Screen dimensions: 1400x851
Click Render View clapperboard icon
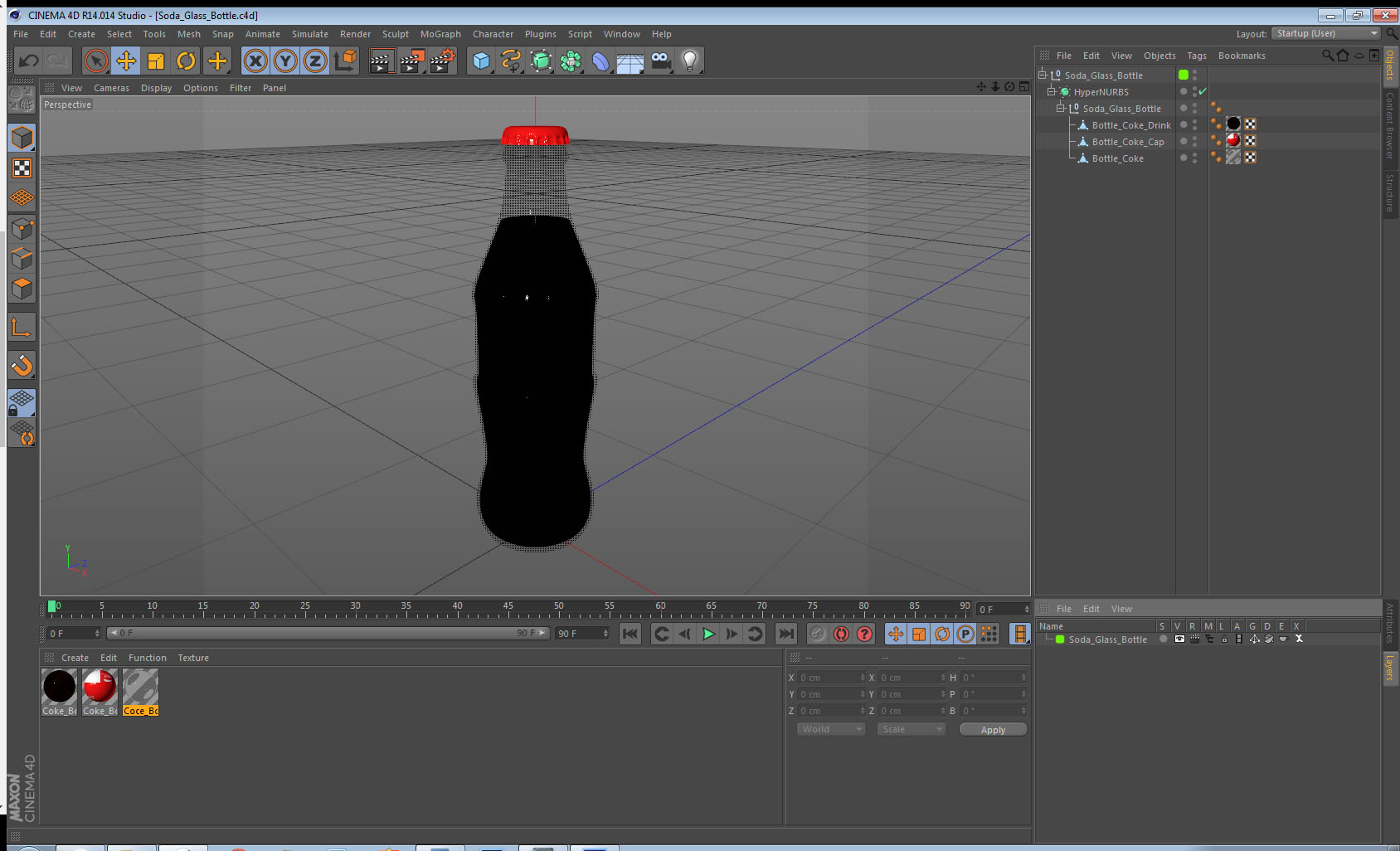tap(382, 61)
